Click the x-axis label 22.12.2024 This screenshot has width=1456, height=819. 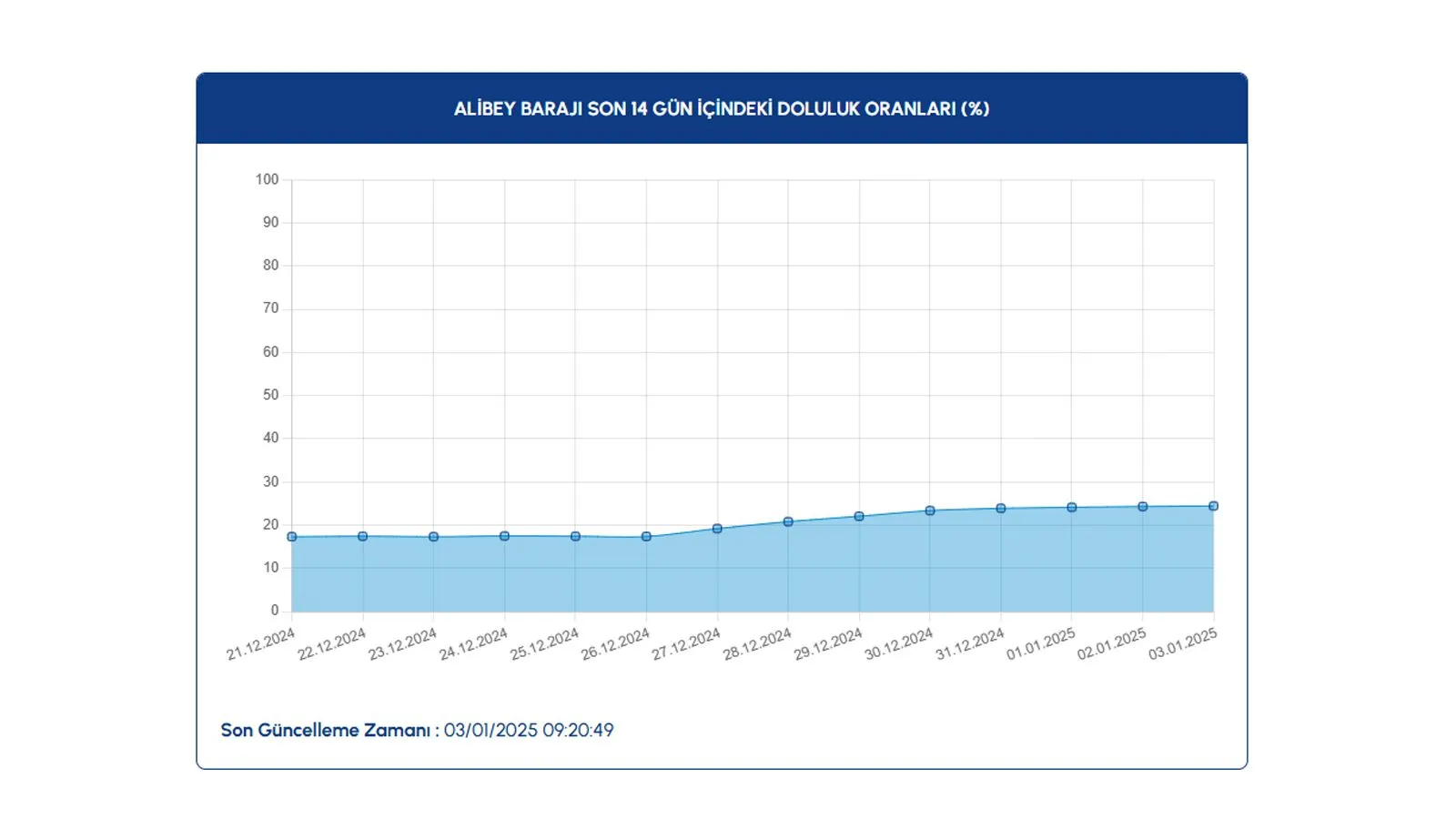tap(331, 644)
